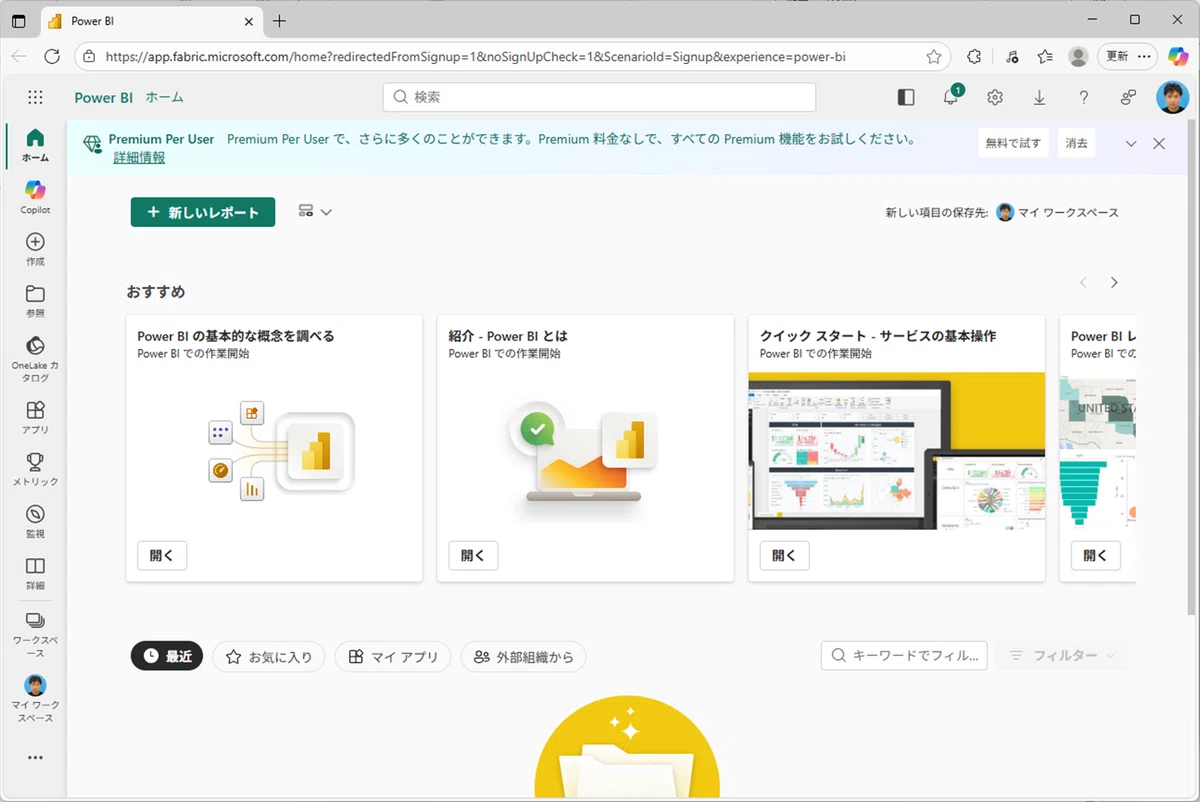Expand the view layout dropdown next to 新しいレポート

click(315, 211)
